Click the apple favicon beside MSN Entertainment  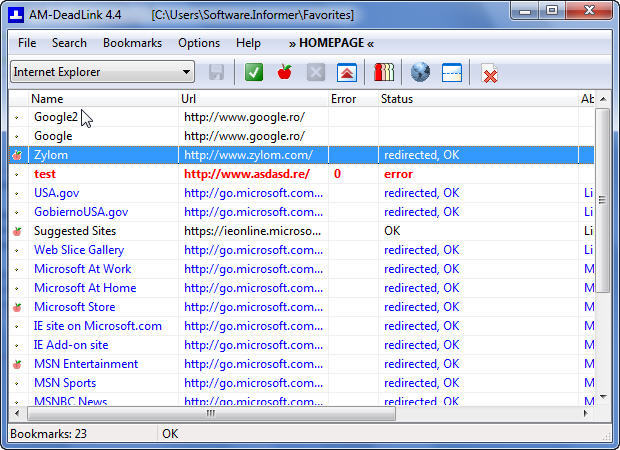pos(17,364)
